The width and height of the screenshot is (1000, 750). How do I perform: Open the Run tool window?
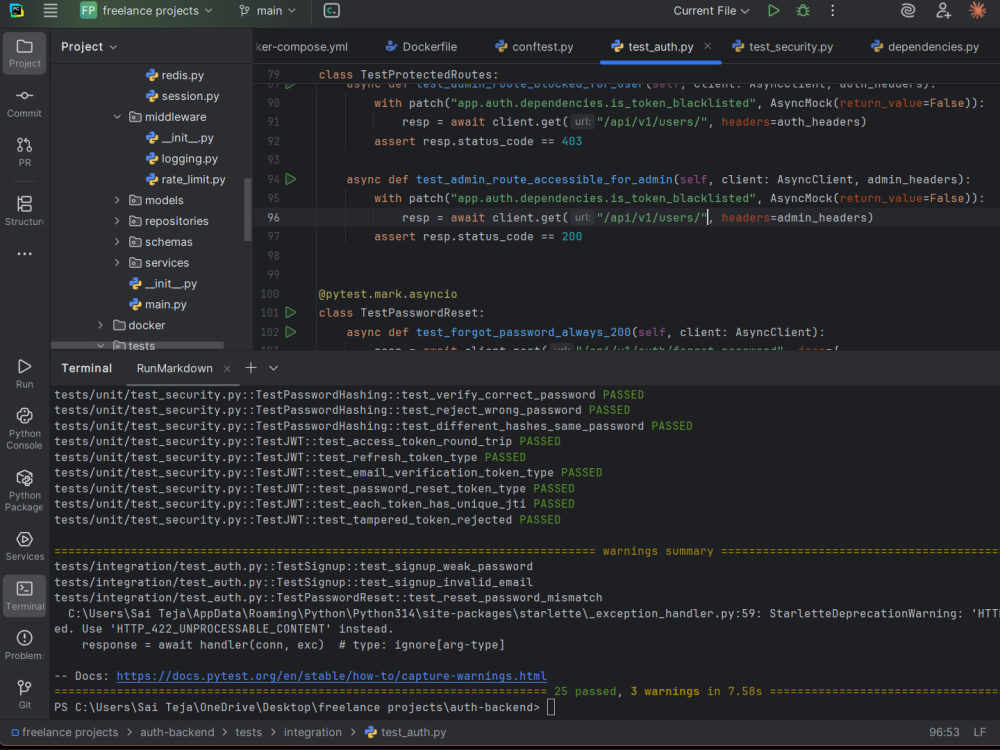(24, 373)
